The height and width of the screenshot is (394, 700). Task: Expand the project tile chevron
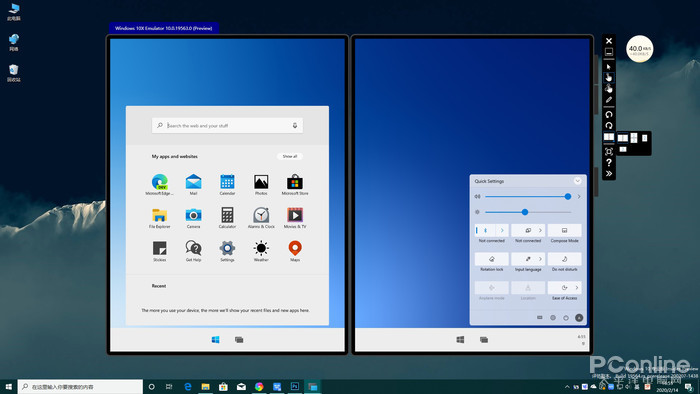pyautogui.click(x=540, y=230)
